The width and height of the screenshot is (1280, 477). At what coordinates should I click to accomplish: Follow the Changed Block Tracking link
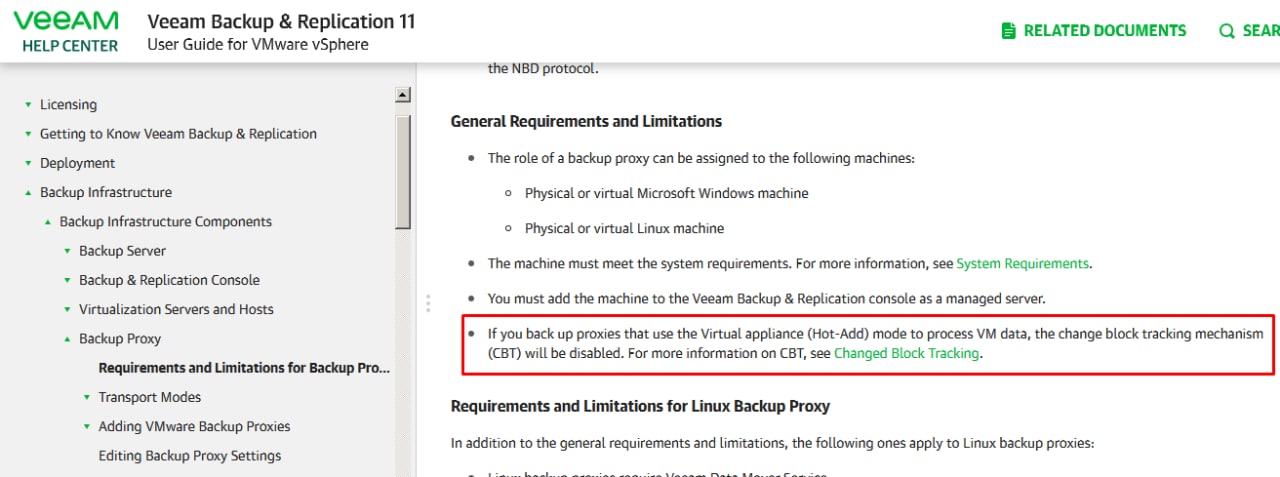(x=906, y=353)
